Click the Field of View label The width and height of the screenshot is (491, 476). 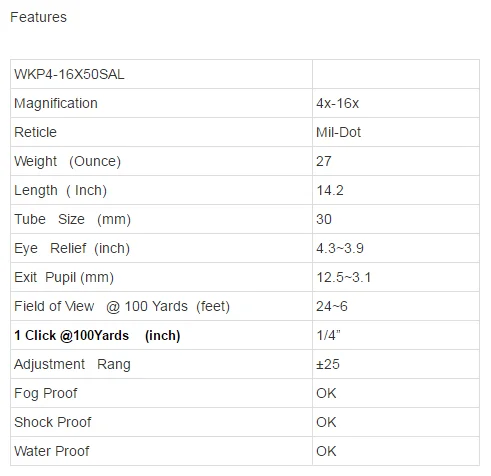[122, 306]
